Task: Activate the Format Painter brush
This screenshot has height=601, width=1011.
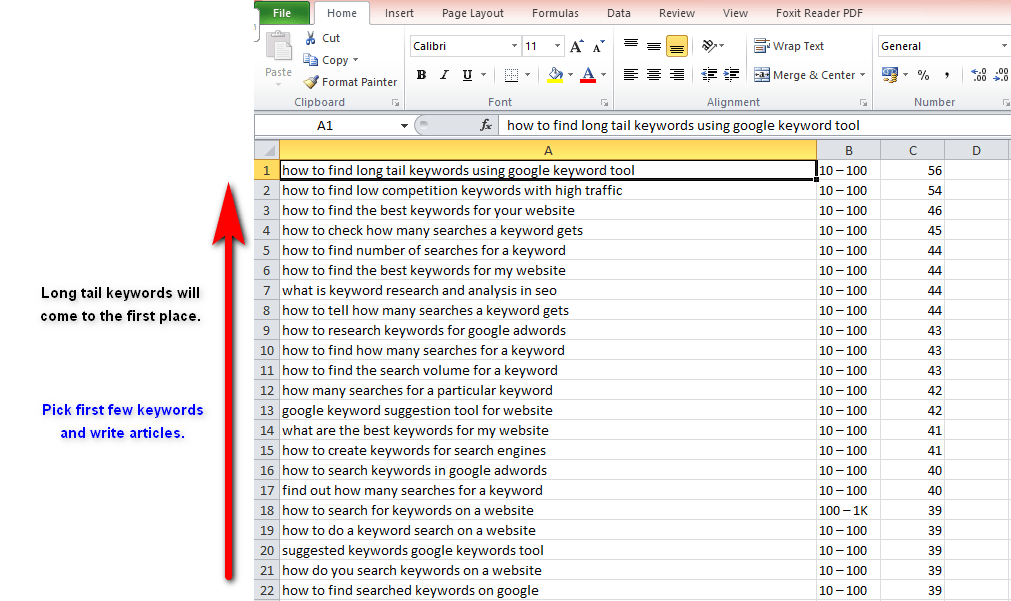Action: pyautogui.click(x=311, y=82)
